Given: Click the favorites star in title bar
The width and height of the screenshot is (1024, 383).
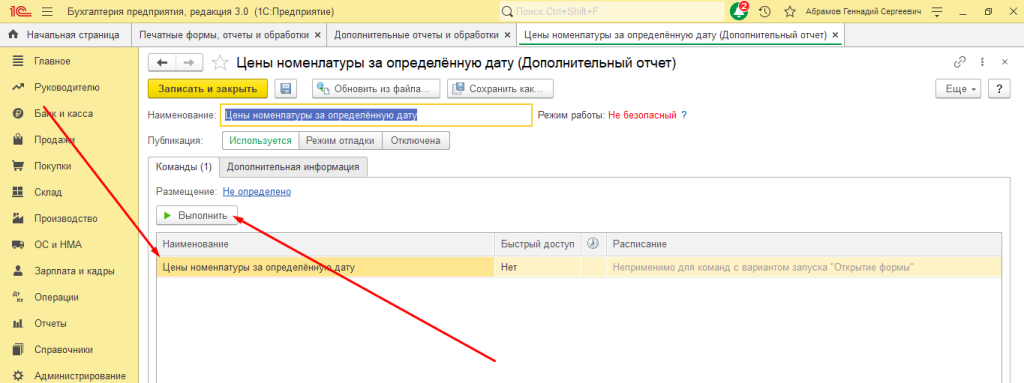Looking at the screenshot, I should point(789,12).
